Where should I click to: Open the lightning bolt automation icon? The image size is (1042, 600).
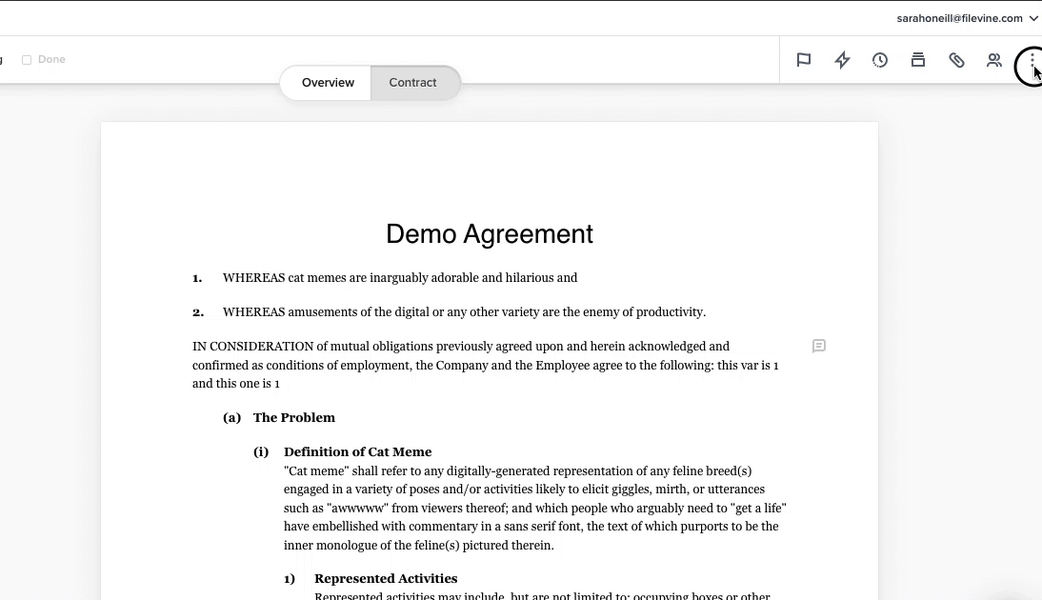point(842,60)
